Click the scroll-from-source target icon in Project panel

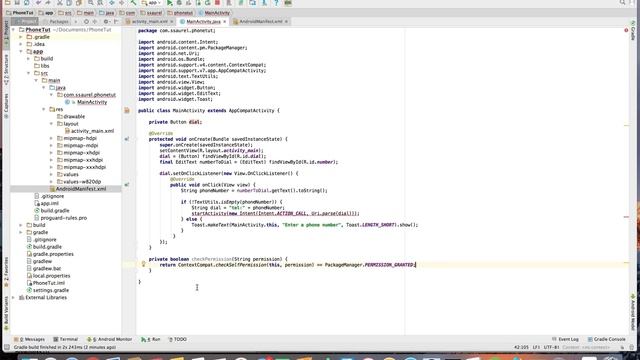click(x=86, y=21)
